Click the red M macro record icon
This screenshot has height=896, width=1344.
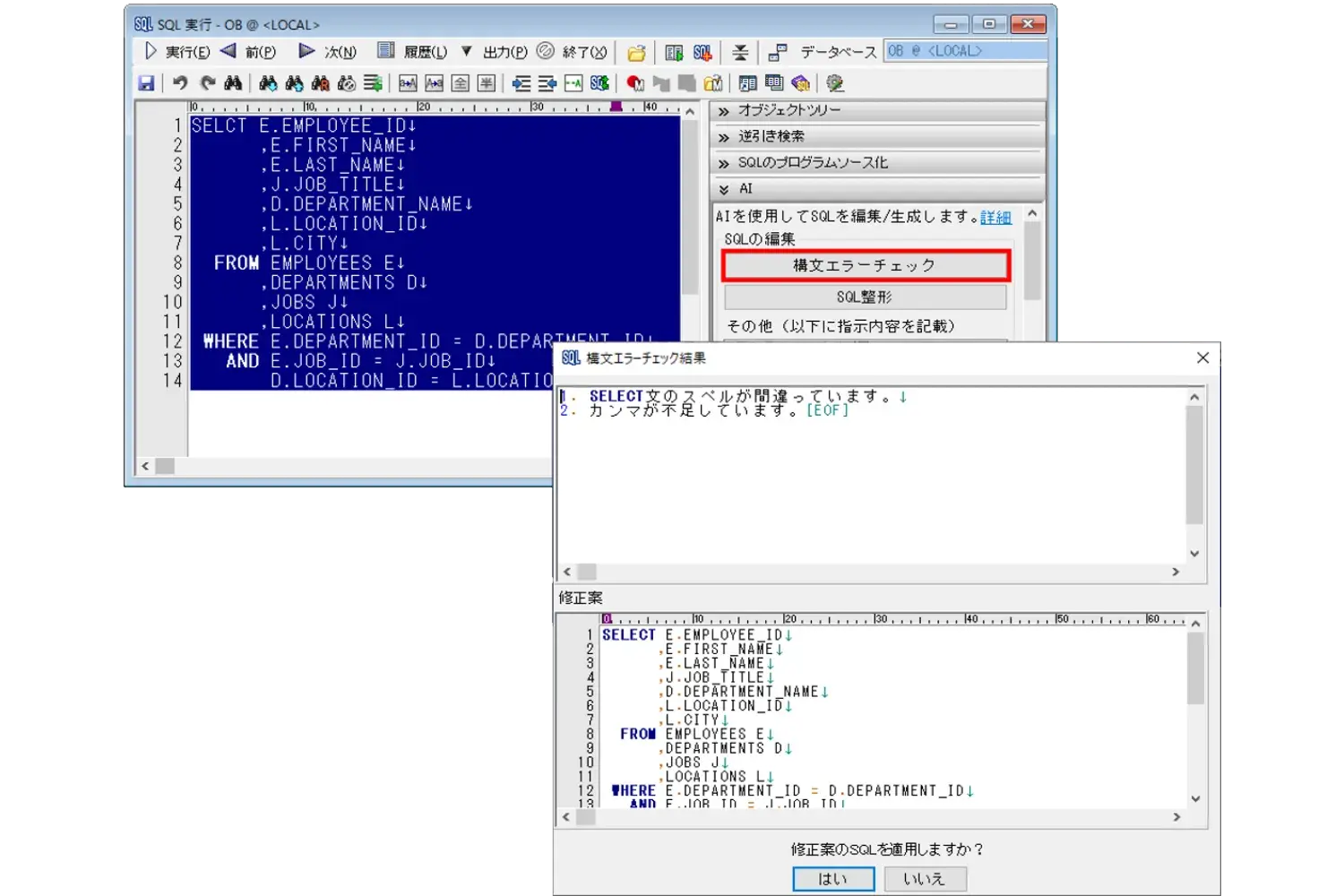[635, 83]
